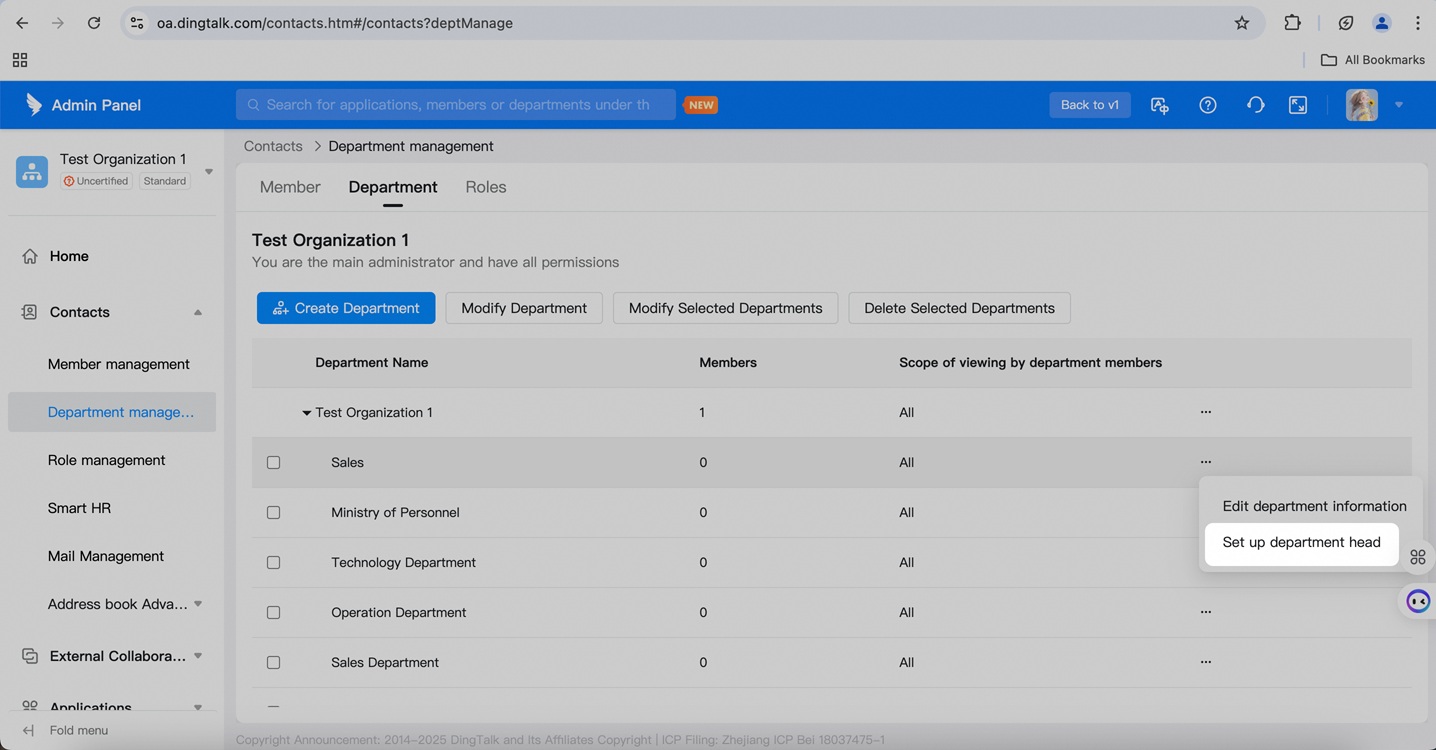Viewport: 1436px width, 750px height.
Task: Click the Fold menu label
Action: tap(79, 730)
